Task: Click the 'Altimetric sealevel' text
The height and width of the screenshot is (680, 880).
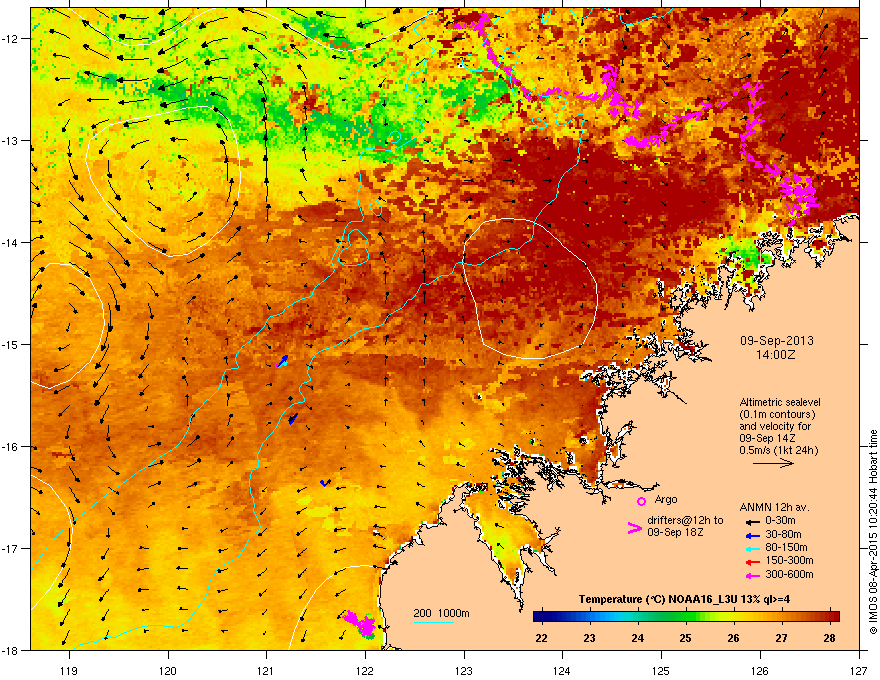Action: click(780, 402)
